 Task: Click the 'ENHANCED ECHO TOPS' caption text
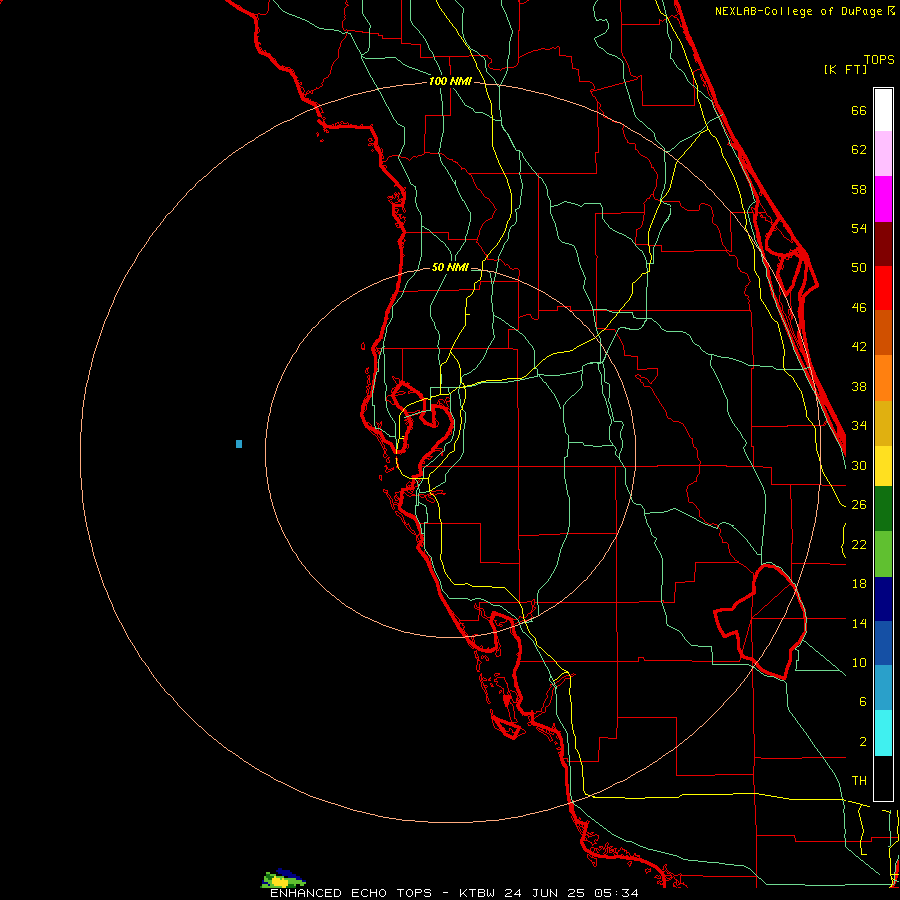351,893
